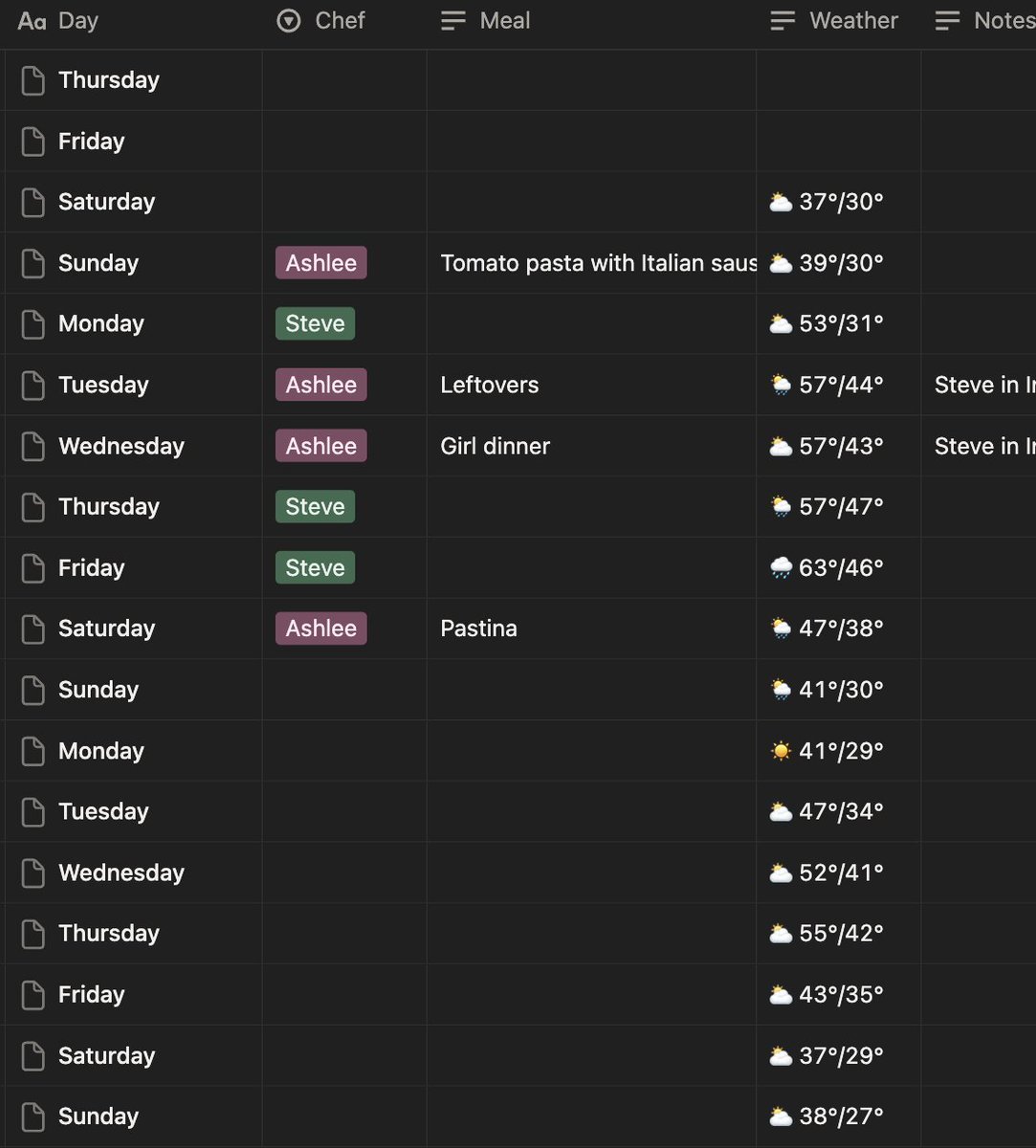Click the Aa icon on the Day column header
This screenshot has width=1036, height=1148.
tap(30, 20)
